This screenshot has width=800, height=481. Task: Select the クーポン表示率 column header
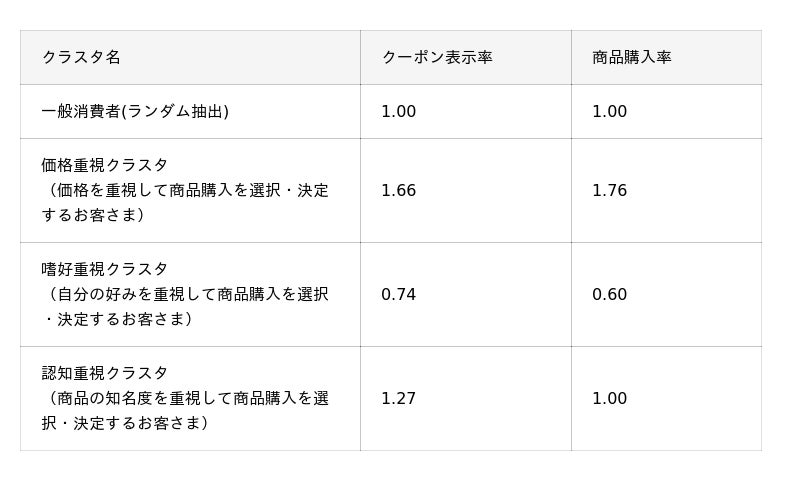coord(436,57)
